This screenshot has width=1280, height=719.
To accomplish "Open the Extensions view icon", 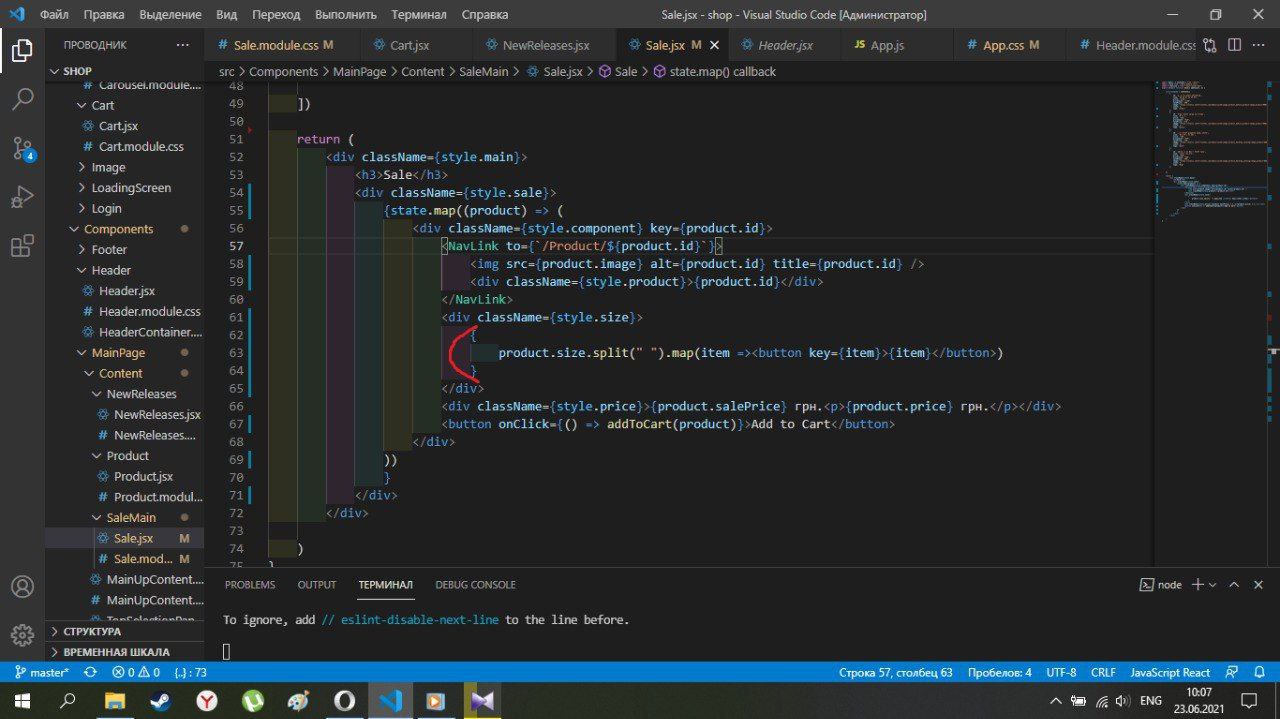I will (x=22, y=246).
